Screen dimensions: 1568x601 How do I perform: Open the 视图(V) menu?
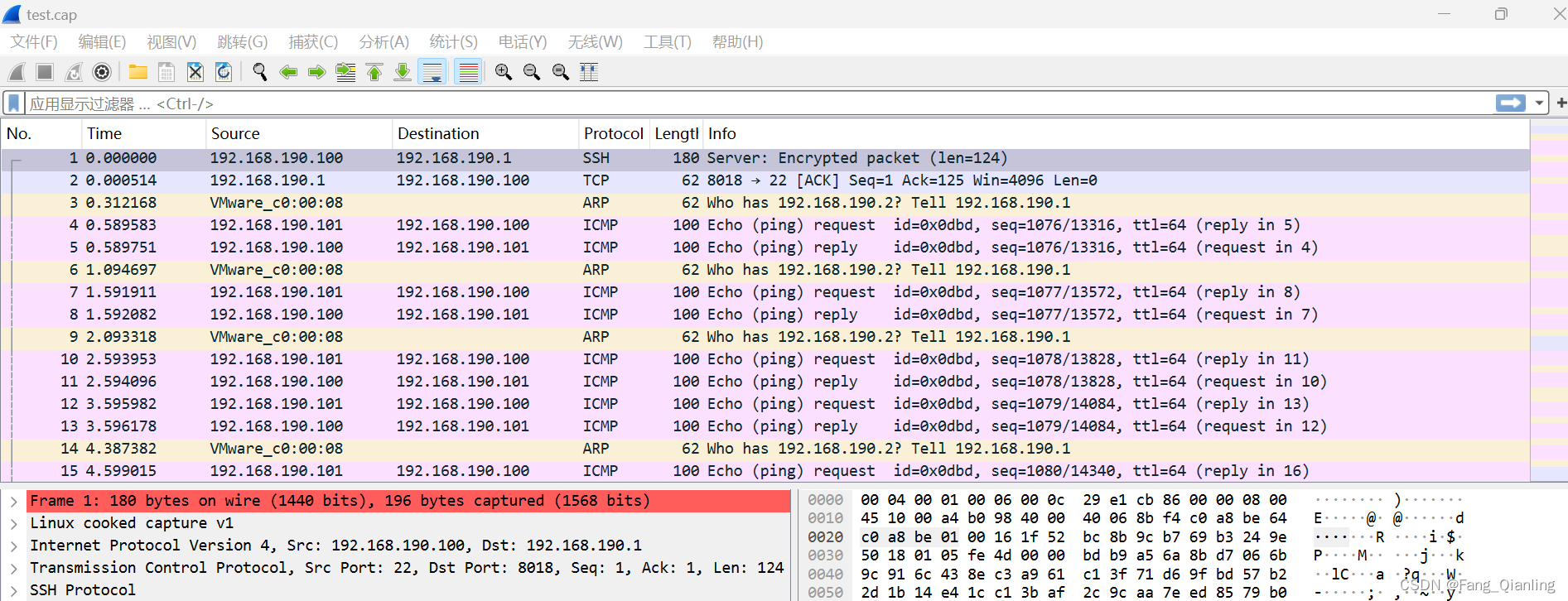(171, 41)
